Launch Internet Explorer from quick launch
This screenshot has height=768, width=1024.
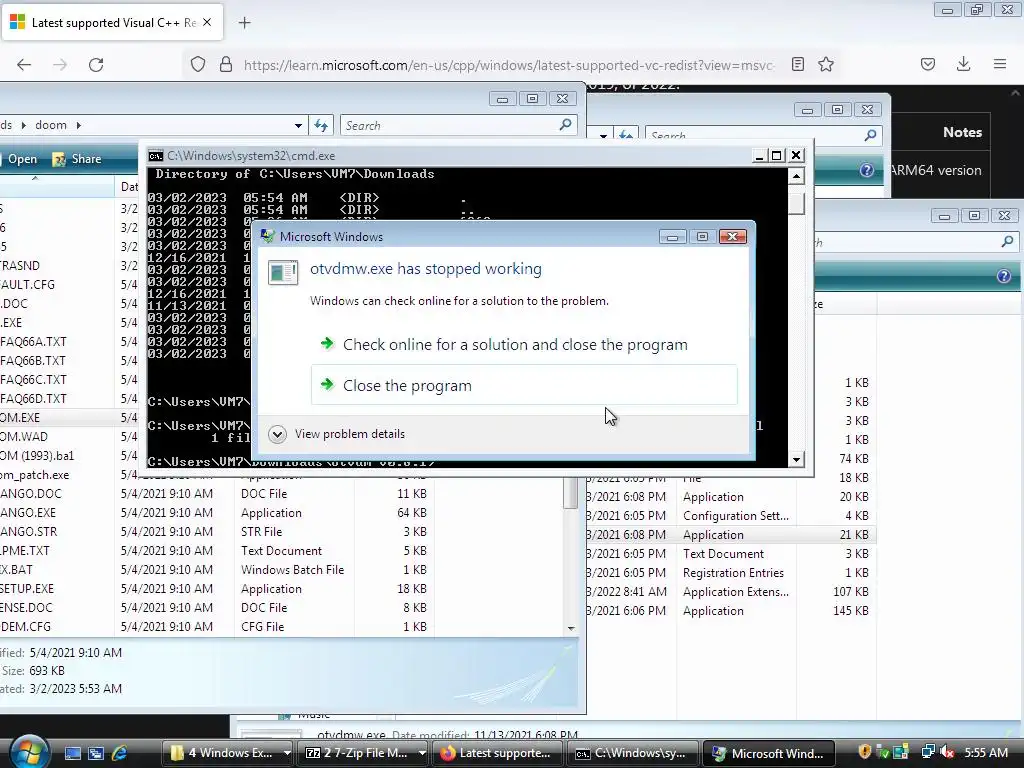click(120, 753)
